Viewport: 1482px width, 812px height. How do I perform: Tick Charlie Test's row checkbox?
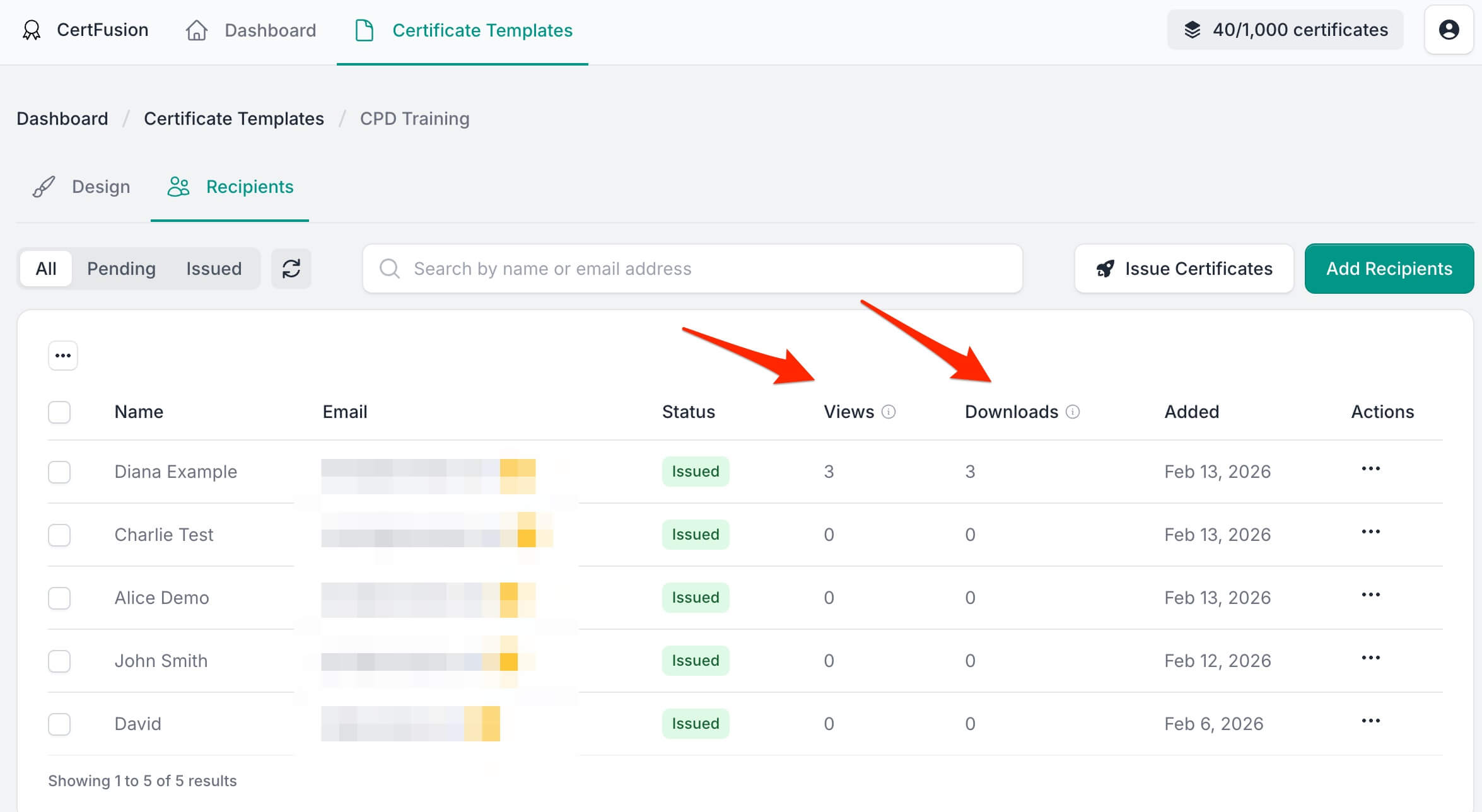59,535
